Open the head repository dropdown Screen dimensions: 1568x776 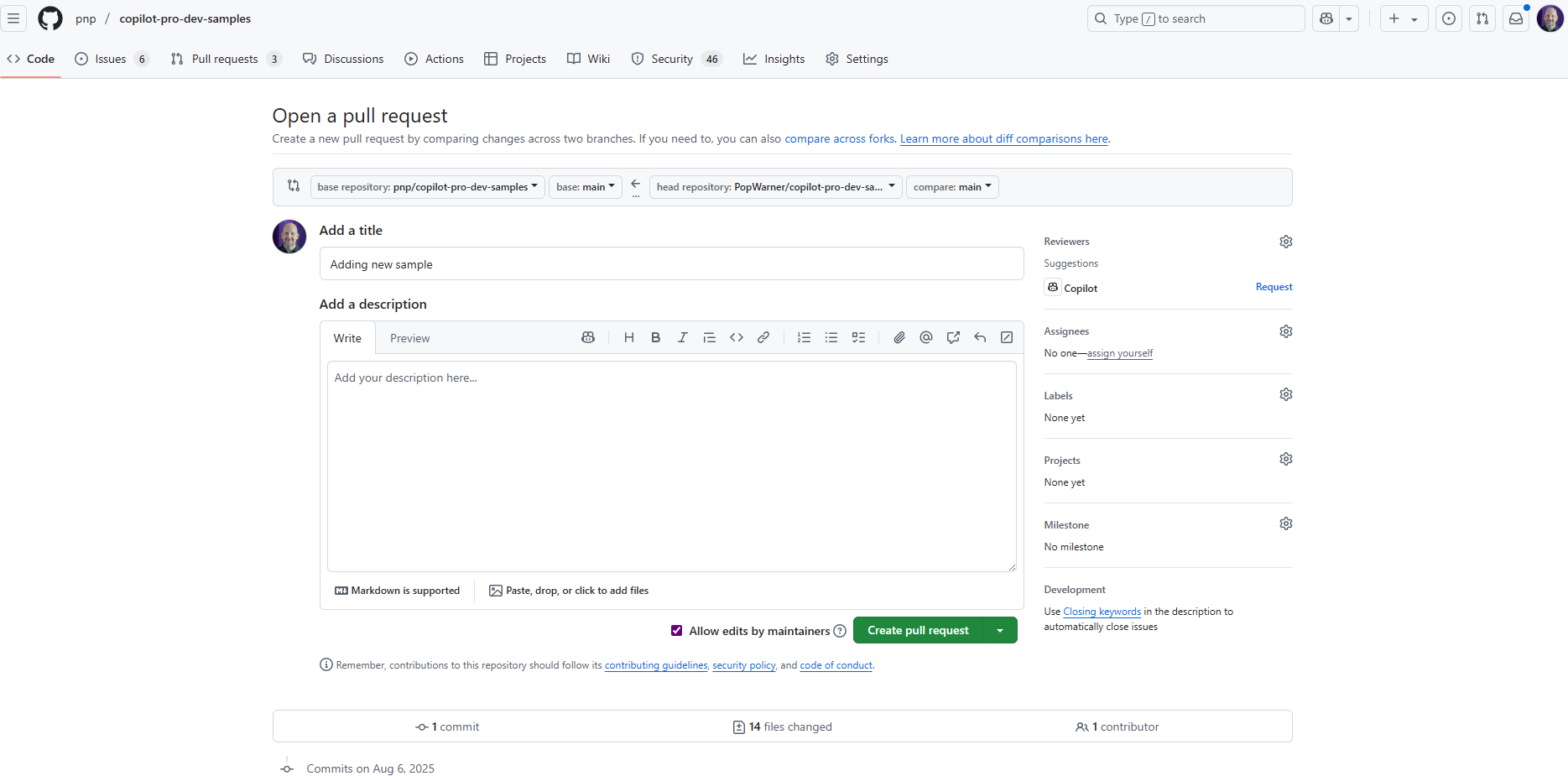(776, 187)
